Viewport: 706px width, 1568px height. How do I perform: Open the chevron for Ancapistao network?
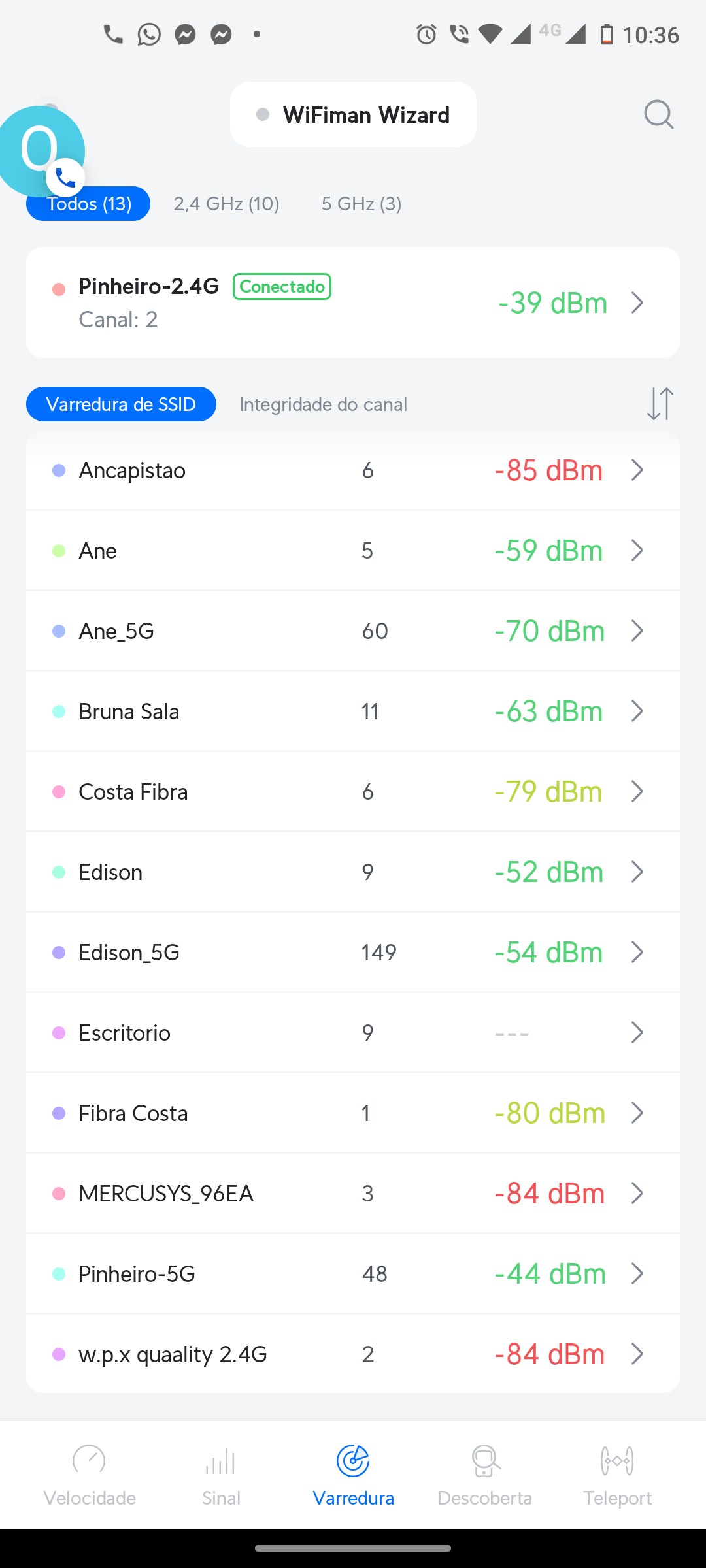tap(637, 470)
